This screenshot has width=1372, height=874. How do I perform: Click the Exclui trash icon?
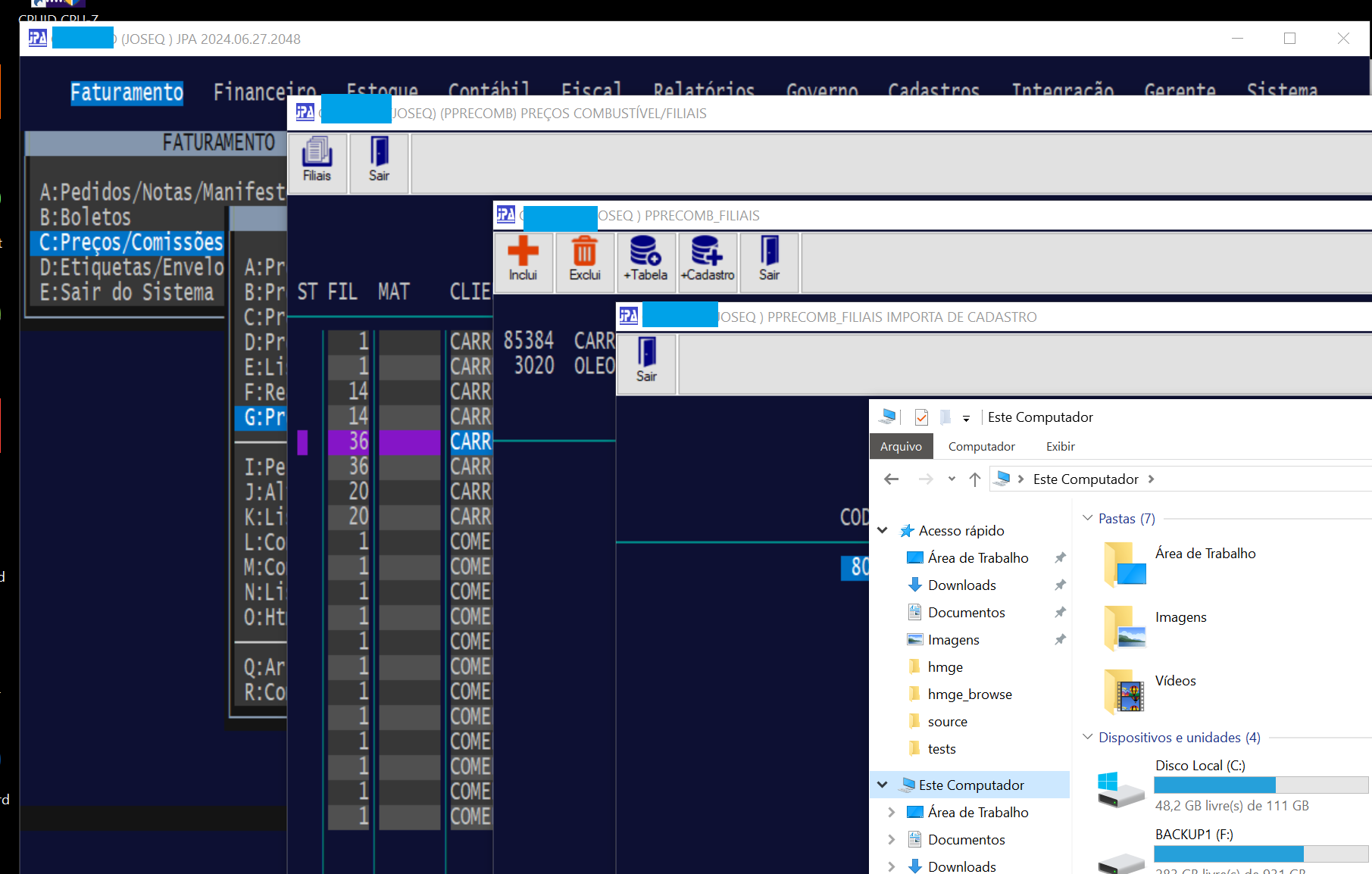pyautogui.click(x=584, y=260)
